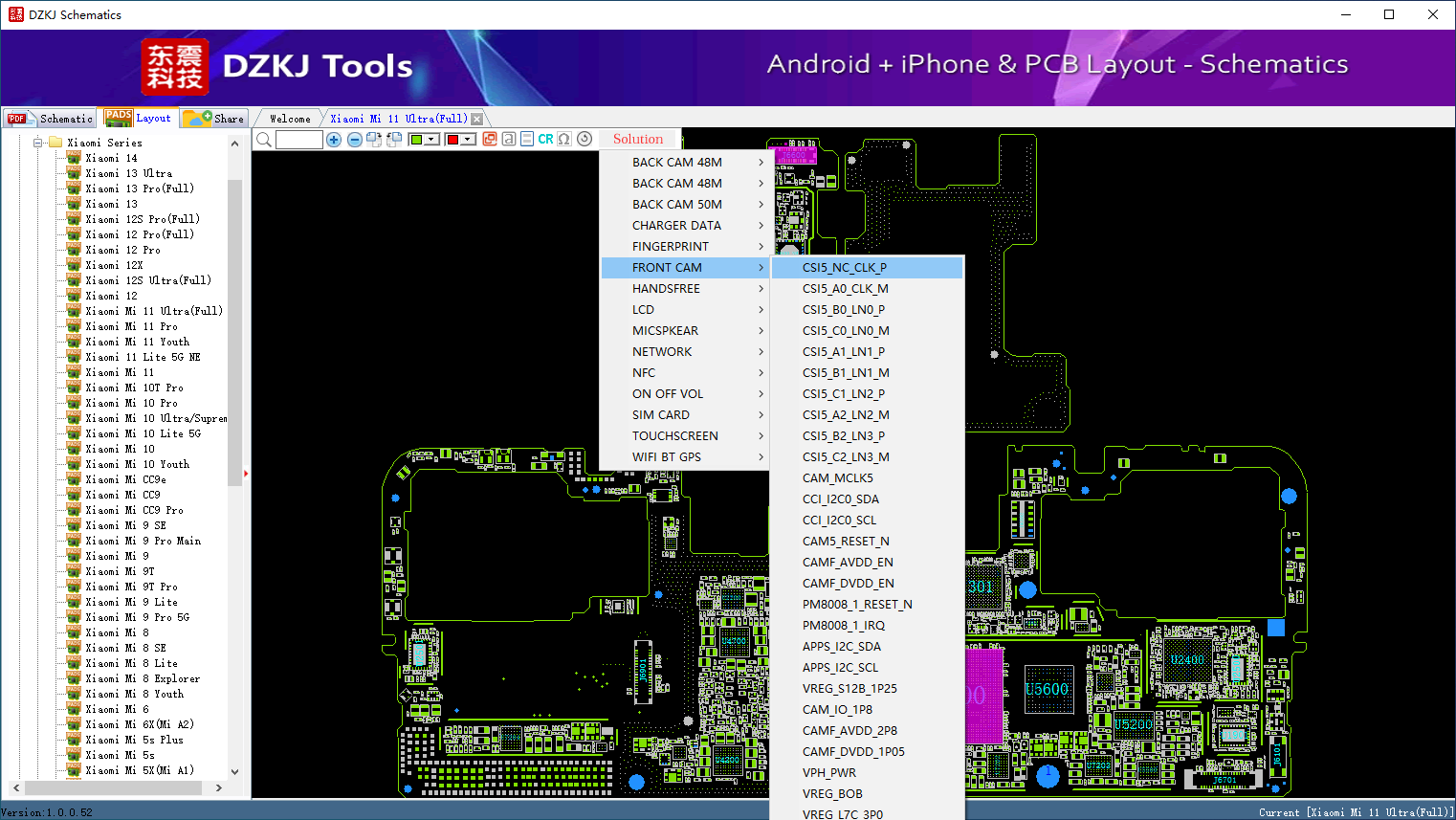Collapse the Xiaomi Series tree node
The image size is (1456, 820).
(39, 143)
